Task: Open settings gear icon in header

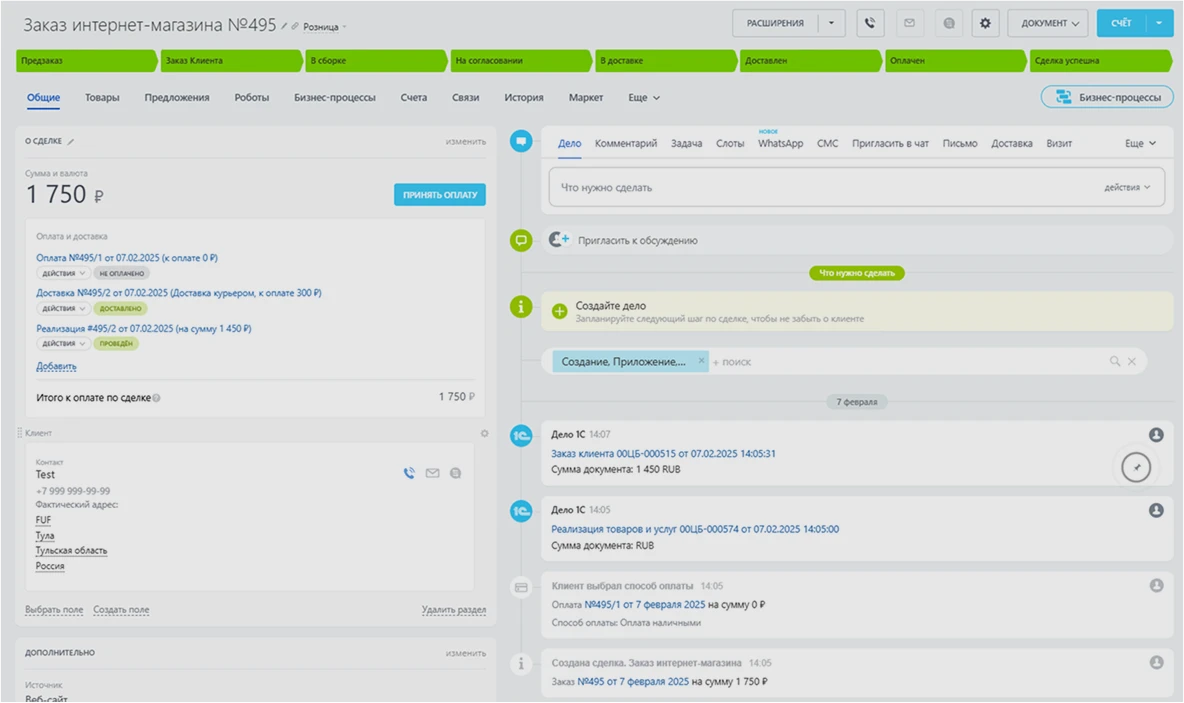Action: pyautogui.click(x=985, y=23)
